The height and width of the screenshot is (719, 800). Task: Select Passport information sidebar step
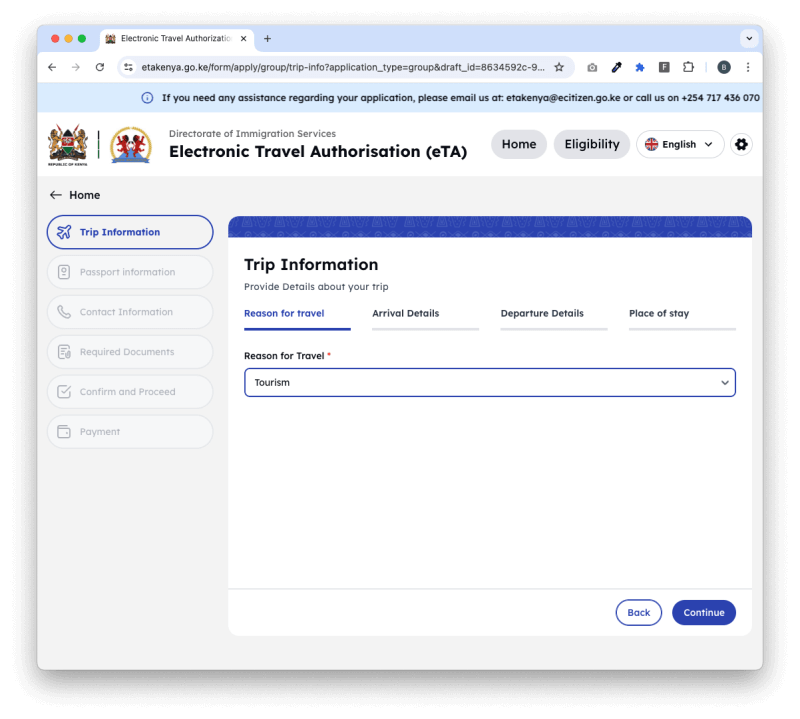[x=130, y=272]
